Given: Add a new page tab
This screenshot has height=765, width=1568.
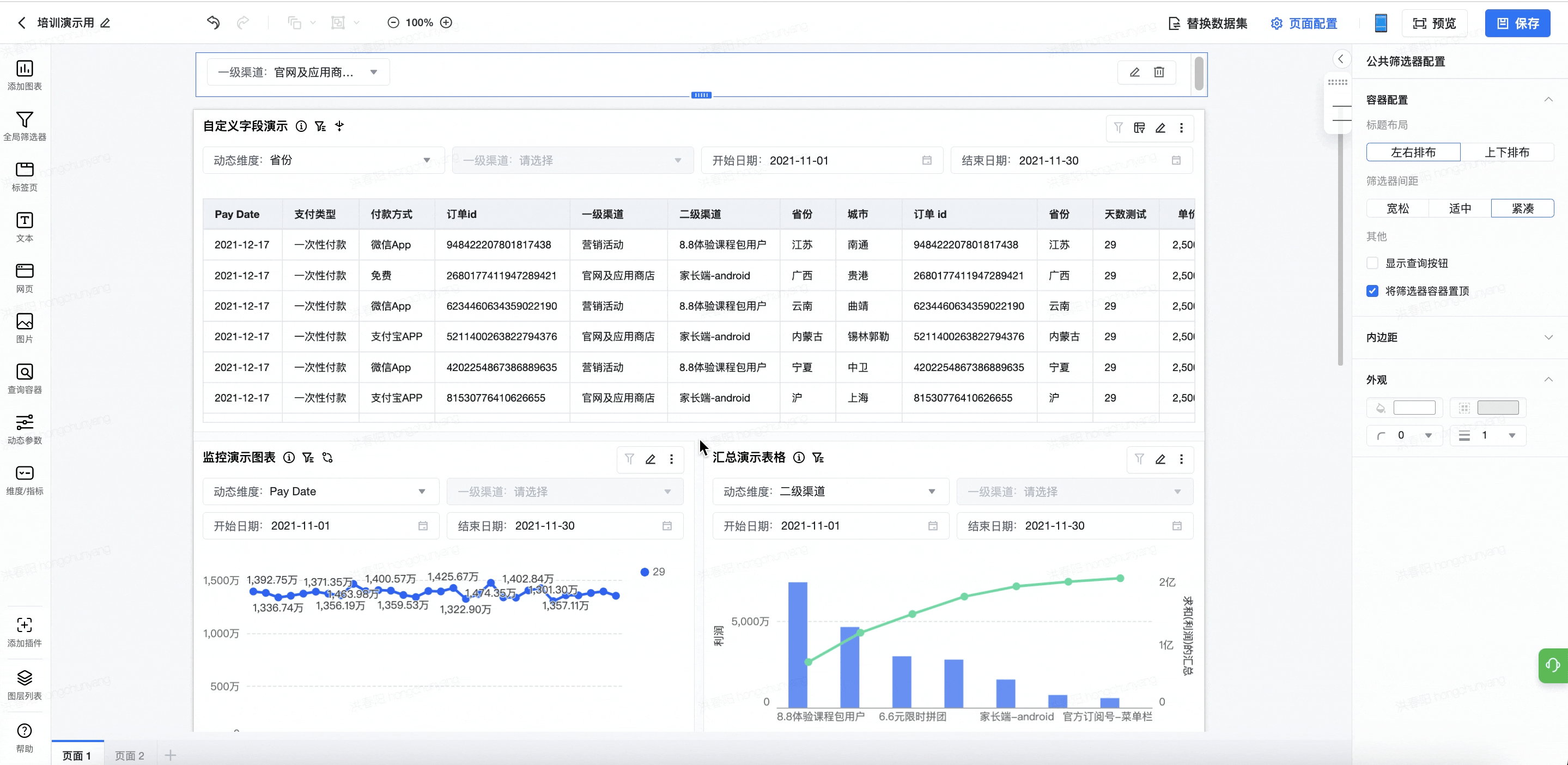Looking at the screenshot, I should point(171,755).
